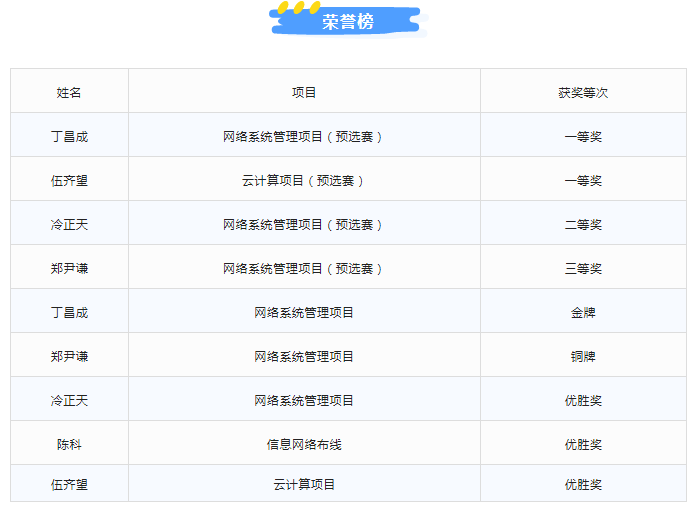
Task: Click the 二等奖 award cell
Action: [x=583, y=225]
